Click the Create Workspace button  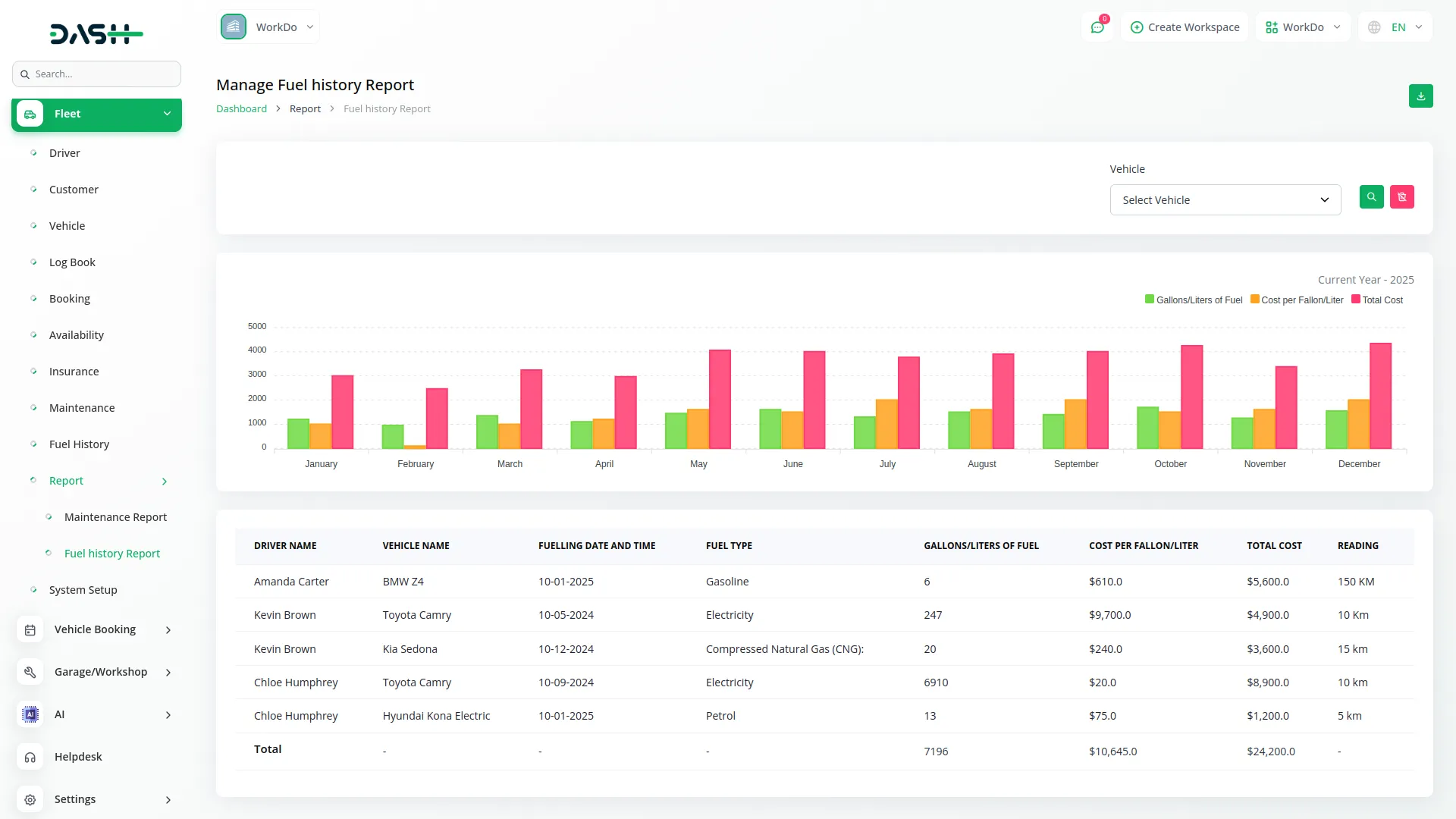pyautogui.click(x=1185, y=27)
